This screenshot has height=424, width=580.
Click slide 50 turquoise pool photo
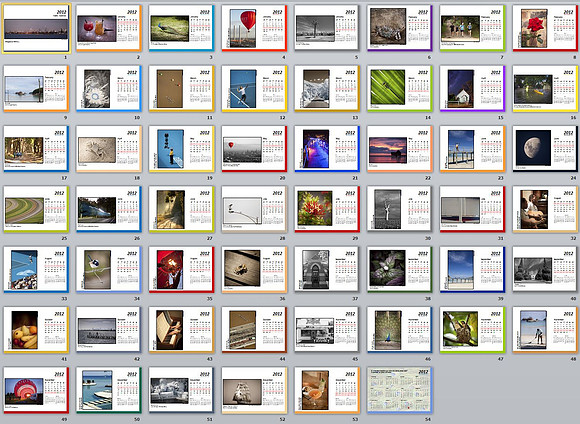[x=109, y=390]
